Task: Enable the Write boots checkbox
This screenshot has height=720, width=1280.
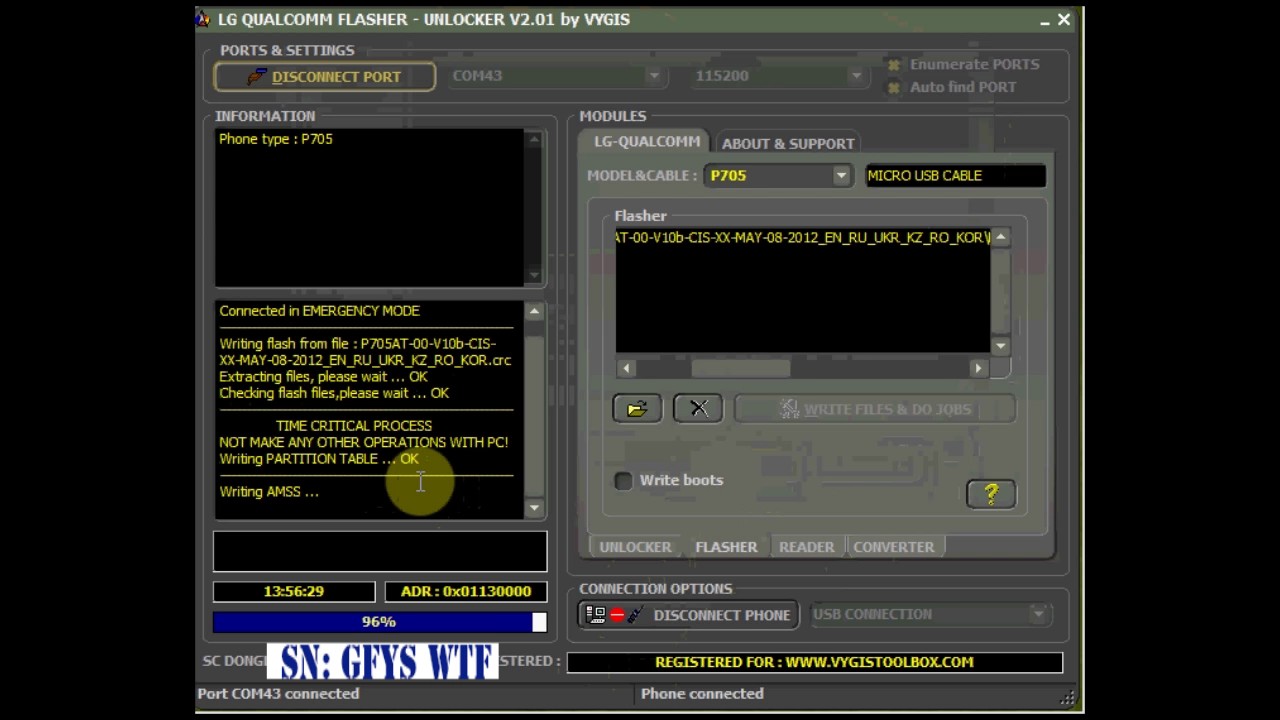Action: click(x=624, y=481)
